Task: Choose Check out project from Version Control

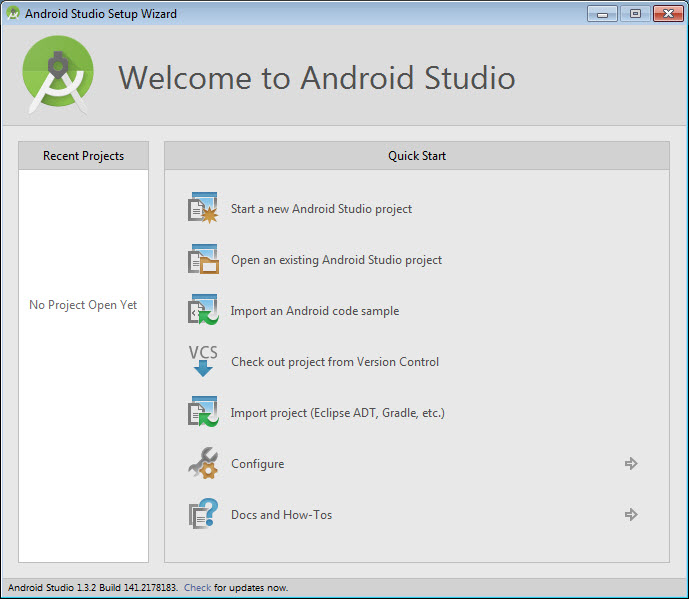Action: click(x=335, y=362)
